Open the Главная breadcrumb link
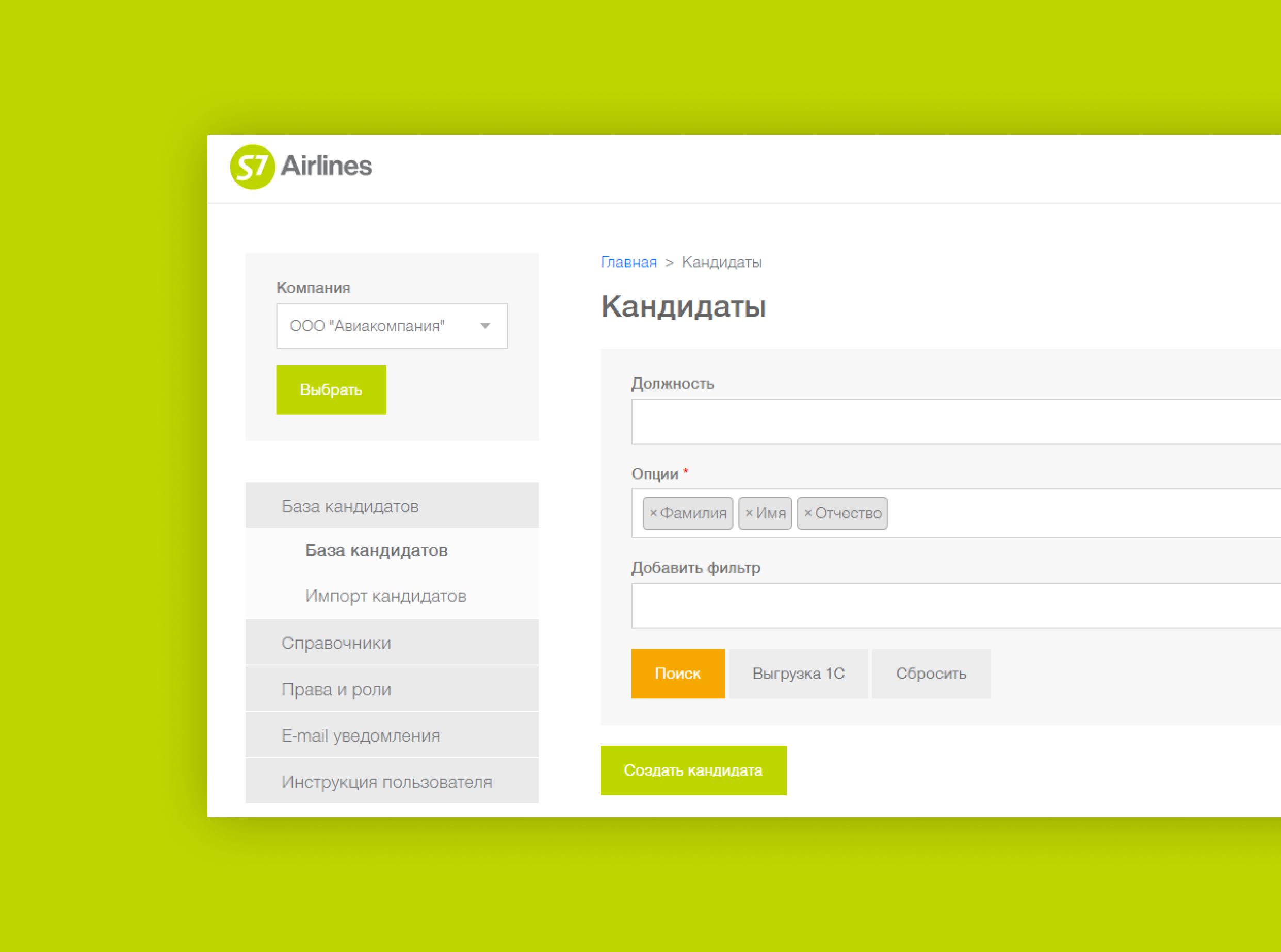The height and width of the screenshot is (952, 1281). (628, 262)
